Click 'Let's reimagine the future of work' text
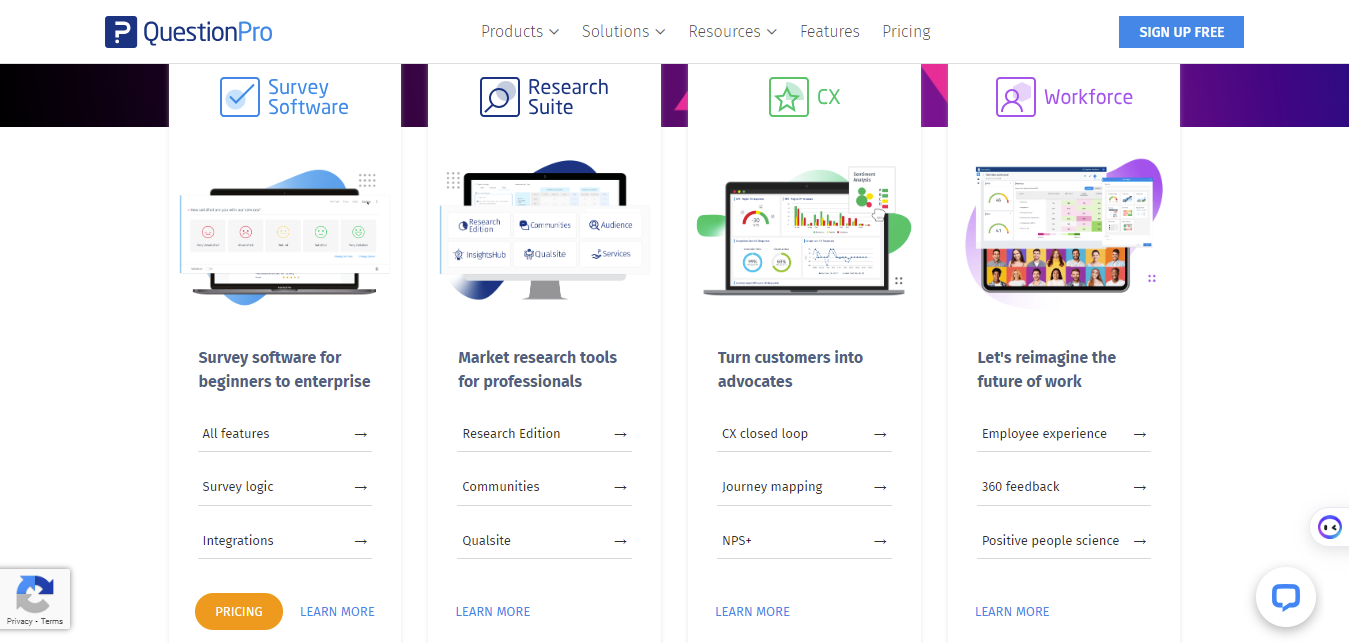1349x643 pixels. [x=1046, y=369]
